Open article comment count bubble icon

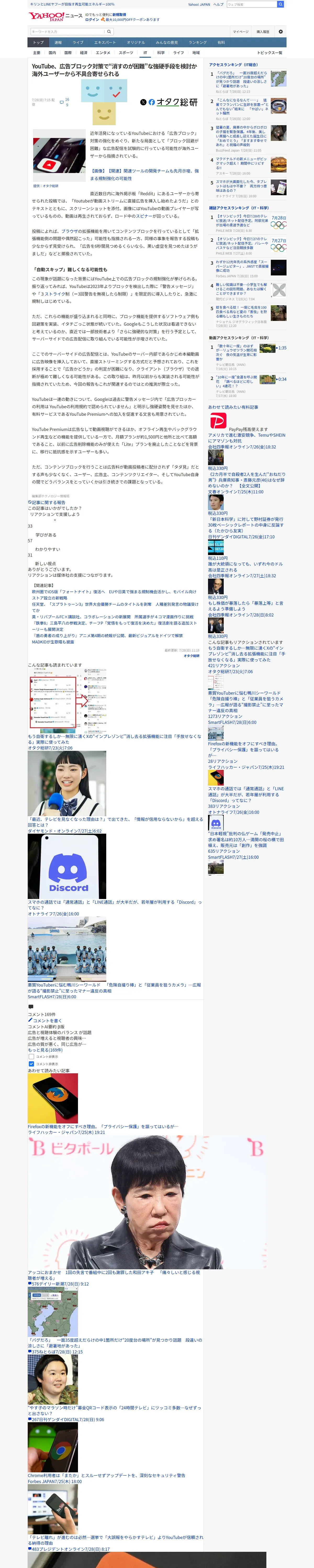pyautogui.click(x=61, y=102)
